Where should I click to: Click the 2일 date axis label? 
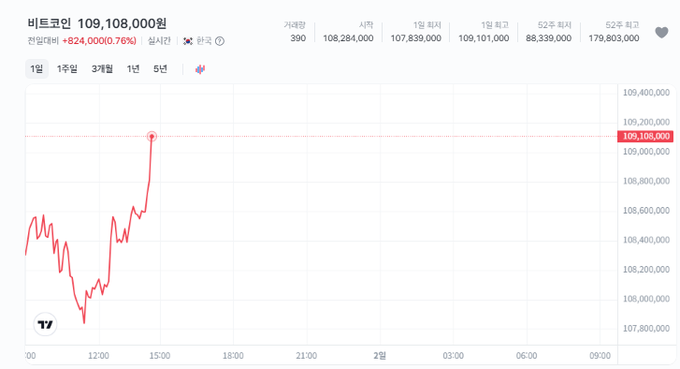coord(379,356)
